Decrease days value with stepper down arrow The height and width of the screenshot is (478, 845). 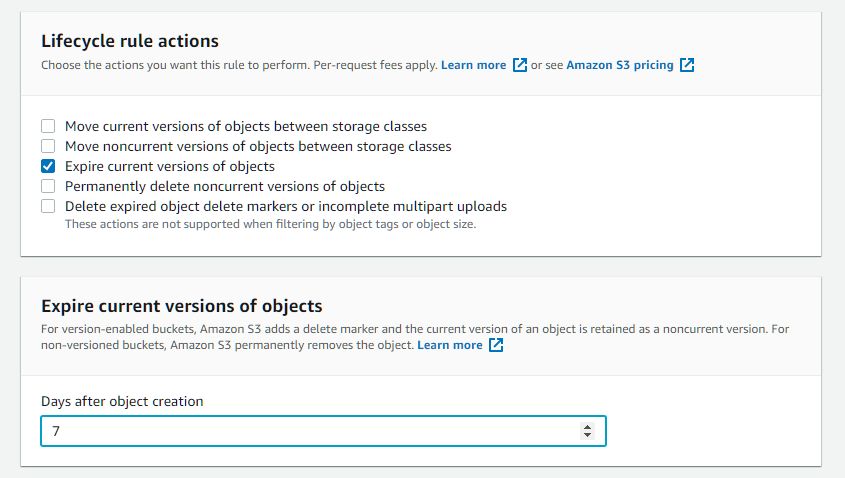[x=587, y=436]
